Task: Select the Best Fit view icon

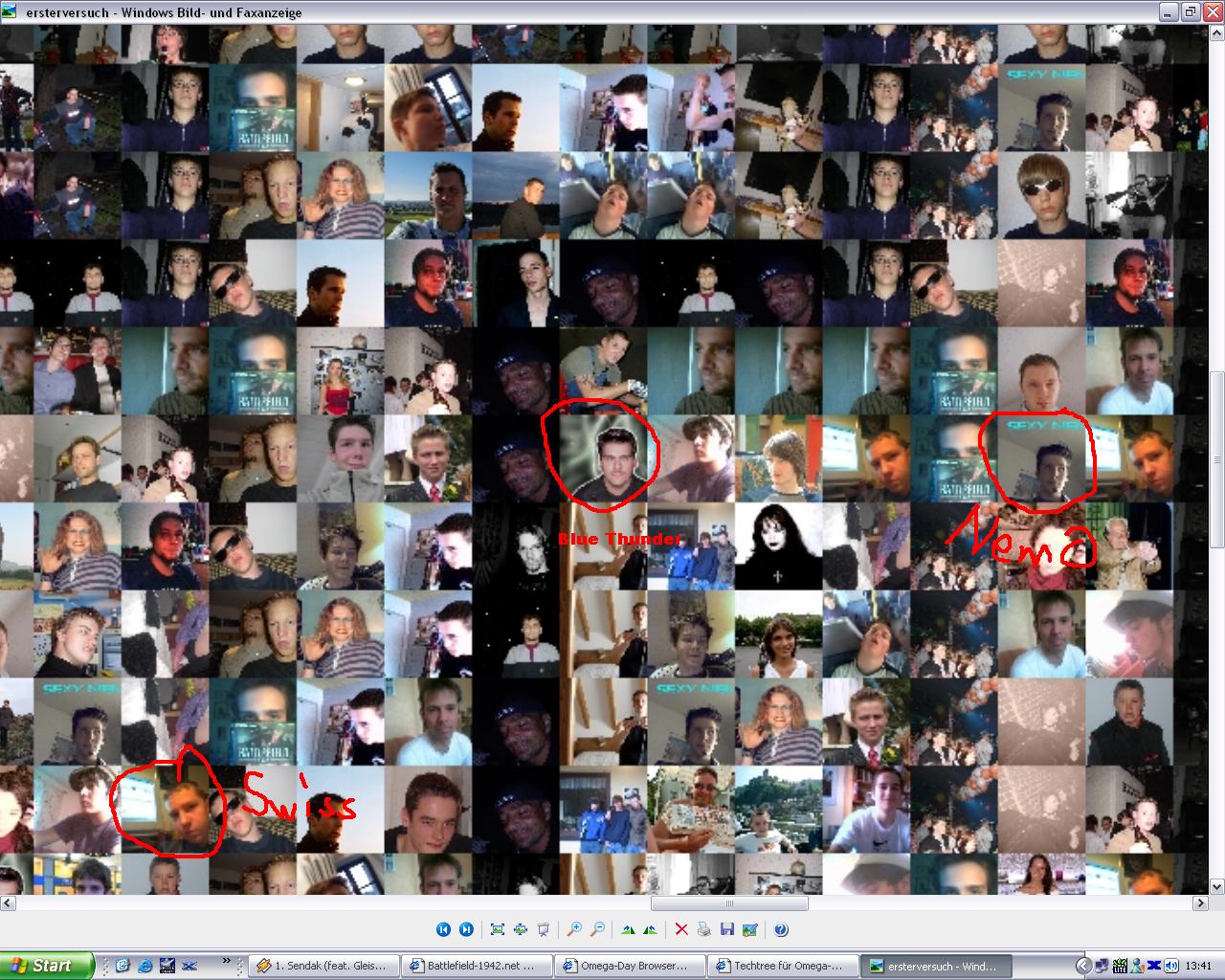Action: click(x=498, y=929)
